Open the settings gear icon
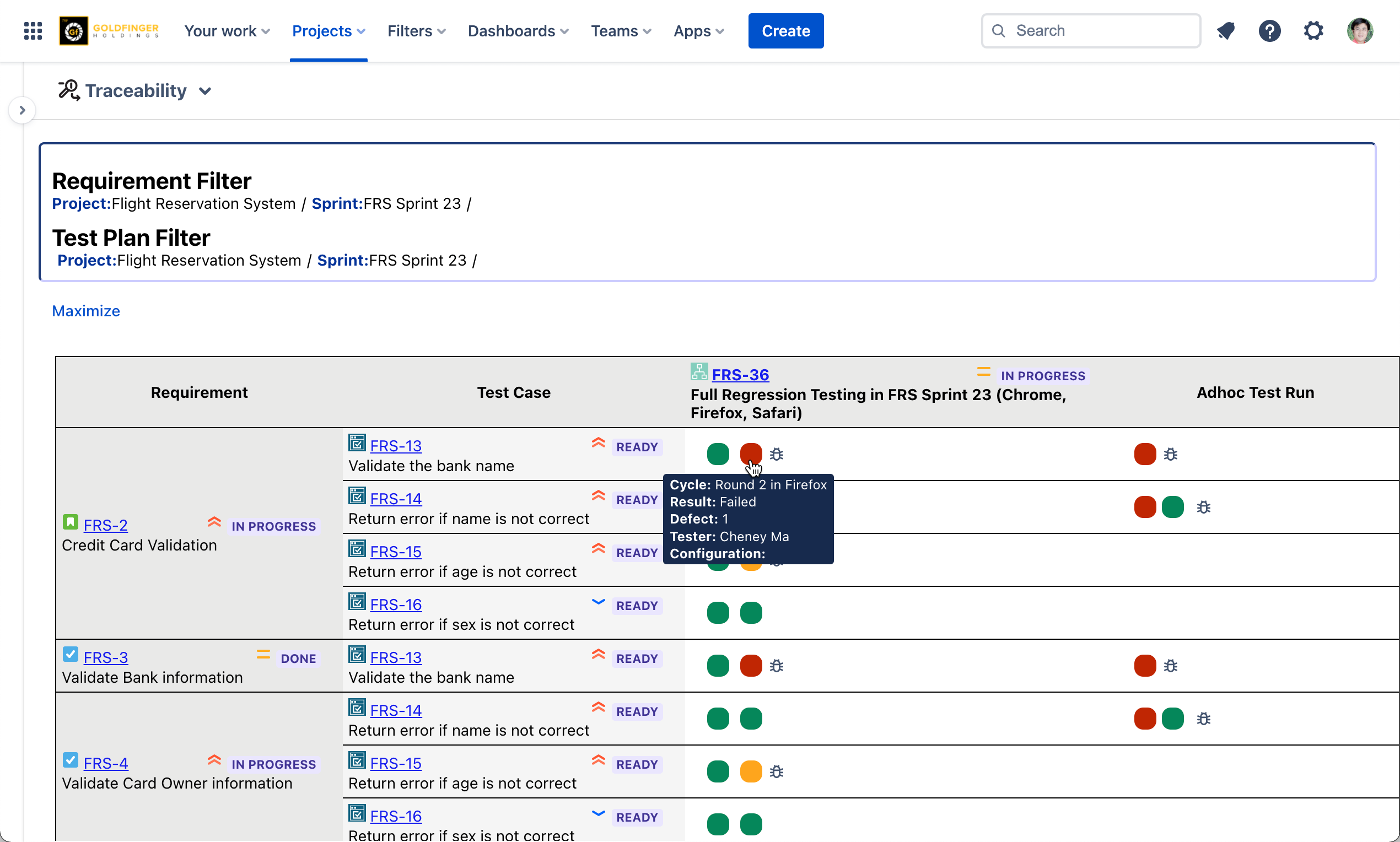The height and width of the screenshot is (842, 1400). [x=1313, y=31]
